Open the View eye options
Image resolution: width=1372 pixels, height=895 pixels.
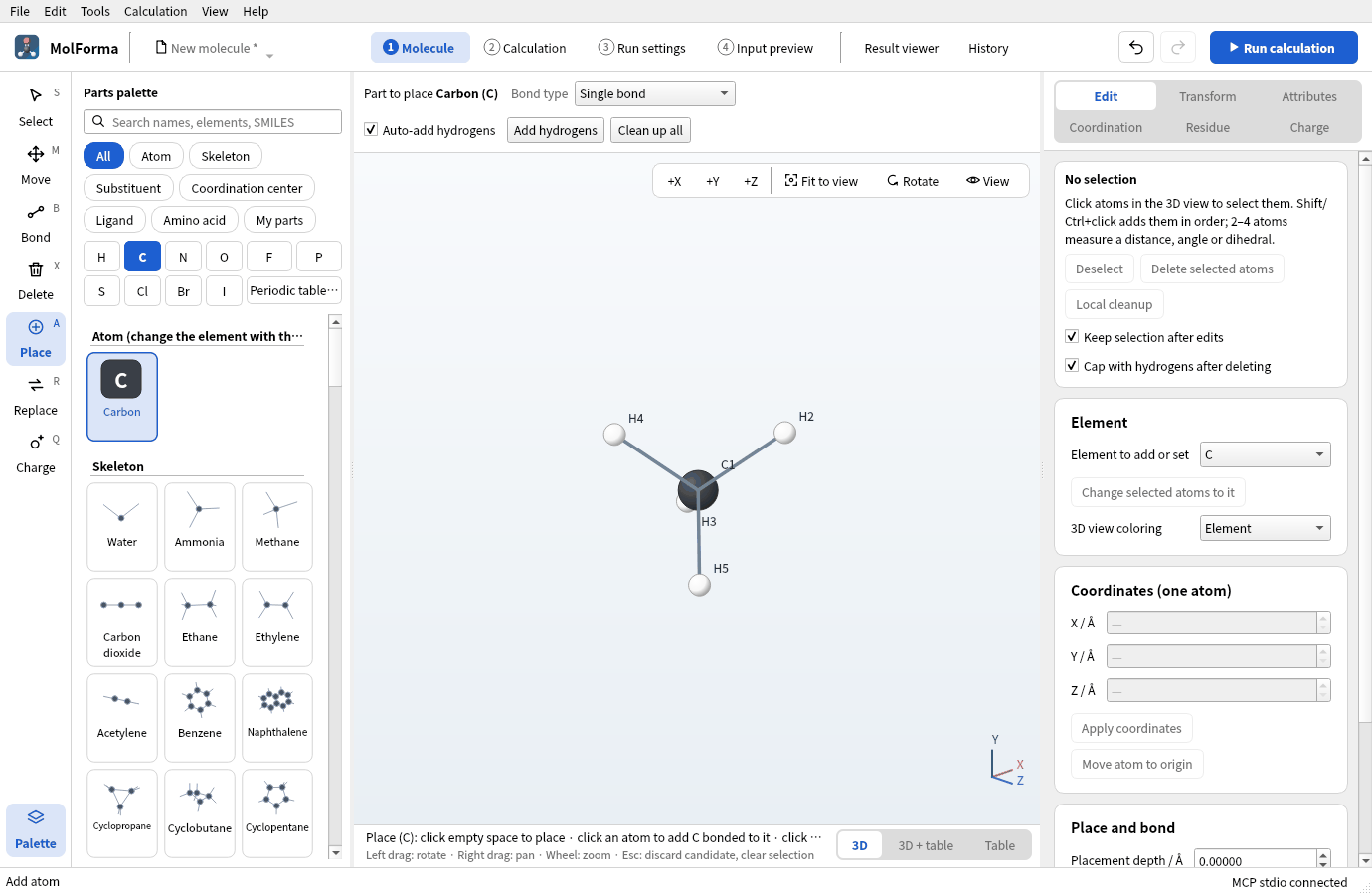tap(988, 181)
